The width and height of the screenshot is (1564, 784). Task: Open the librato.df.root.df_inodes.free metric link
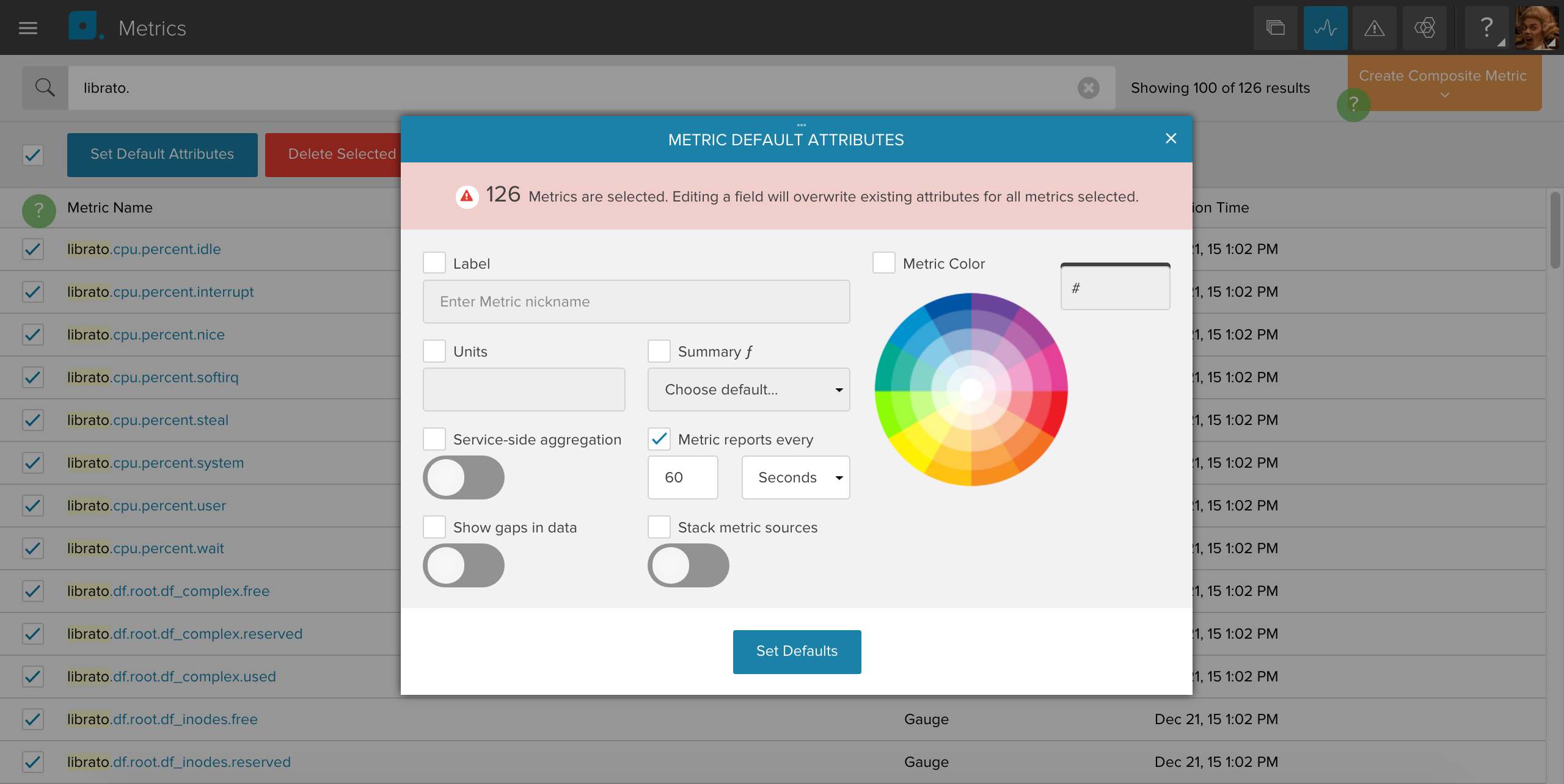click(x=163, y=719)
